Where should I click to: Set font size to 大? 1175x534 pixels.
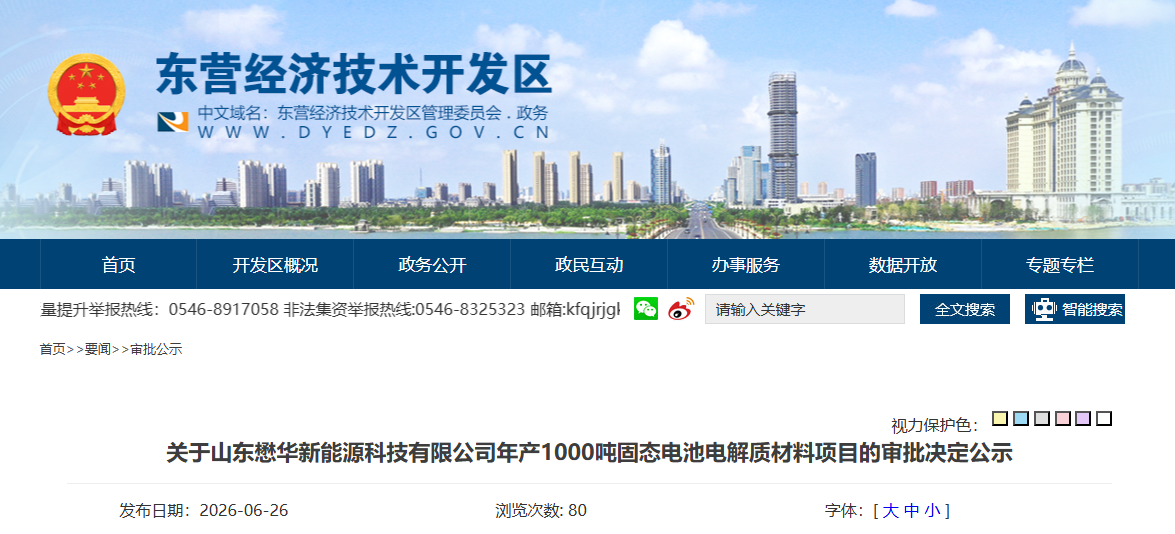(890, 511)
